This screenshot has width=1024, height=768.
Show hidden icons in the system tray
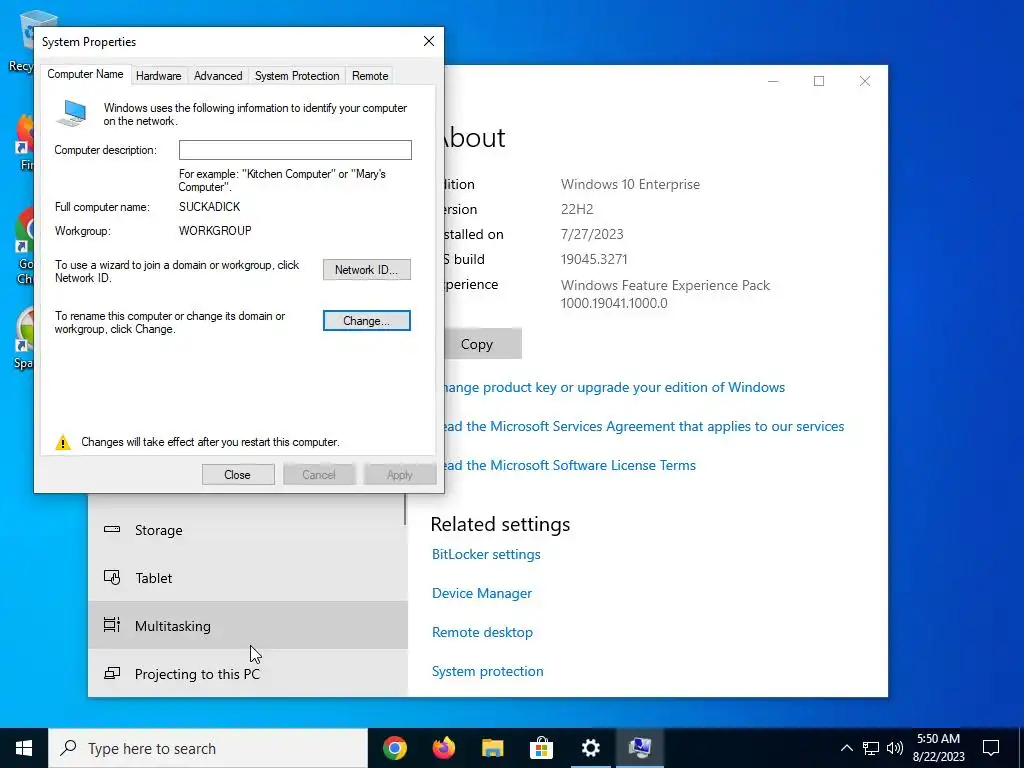(846, 748)
